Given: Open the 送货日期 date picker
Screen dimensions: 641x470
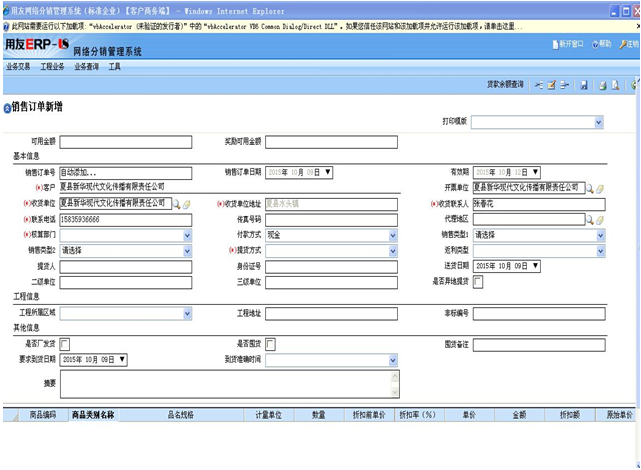Looking at the screenshot, I should click(x=536, y=266).
